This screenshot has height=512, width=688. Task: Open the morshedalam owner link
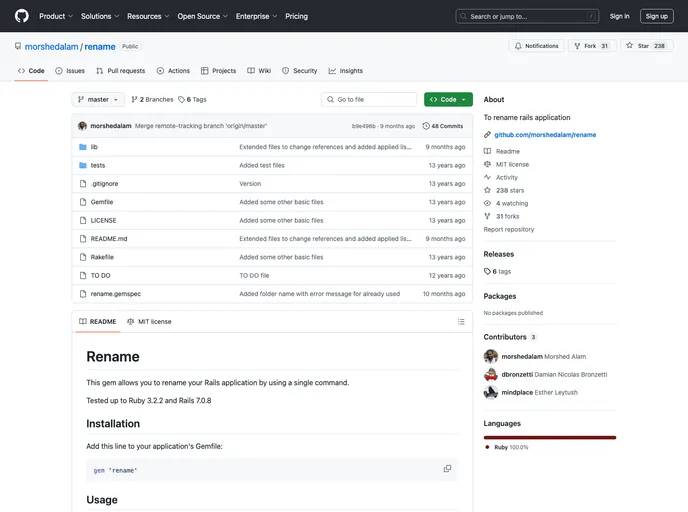(x=51, y=47)
